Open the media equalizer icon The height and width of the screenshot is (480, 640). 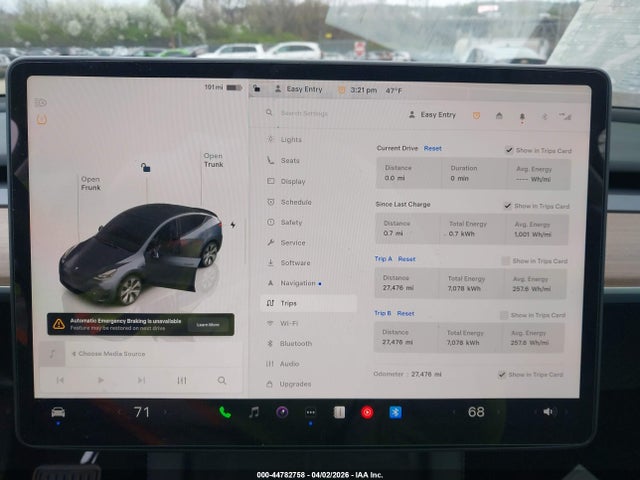(182, 380)
